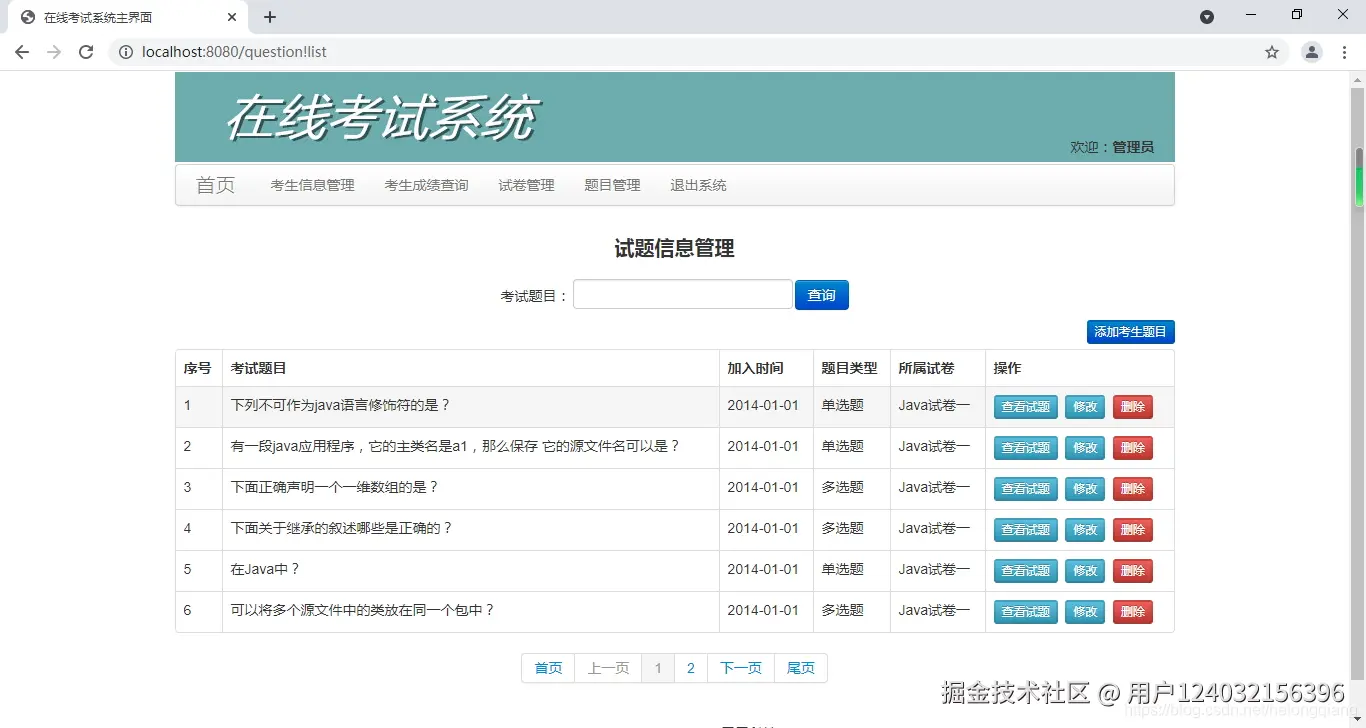Focus the address bar URL localhost:8080/question!list

click(x=234, y=52)
